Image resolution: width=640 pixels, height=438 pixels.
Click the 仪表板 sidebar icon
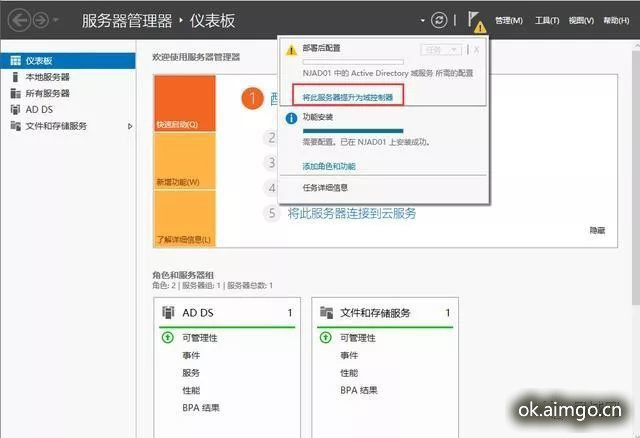pos(16,61)
